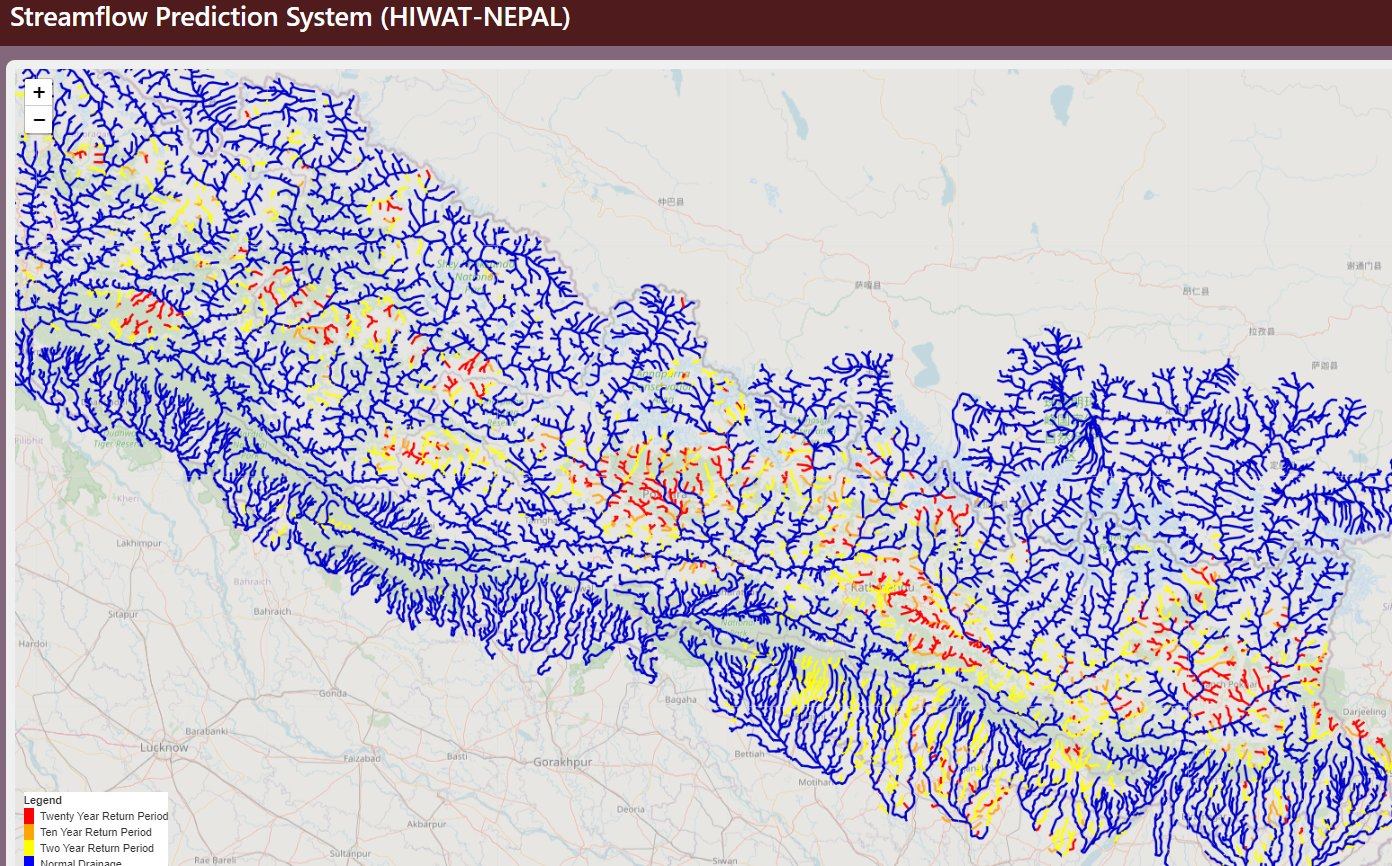The width and height of the screenshot is (1392, 866).
Task: Click the red Twenty Year Return Period swatch
Action: tap(30, 816)
